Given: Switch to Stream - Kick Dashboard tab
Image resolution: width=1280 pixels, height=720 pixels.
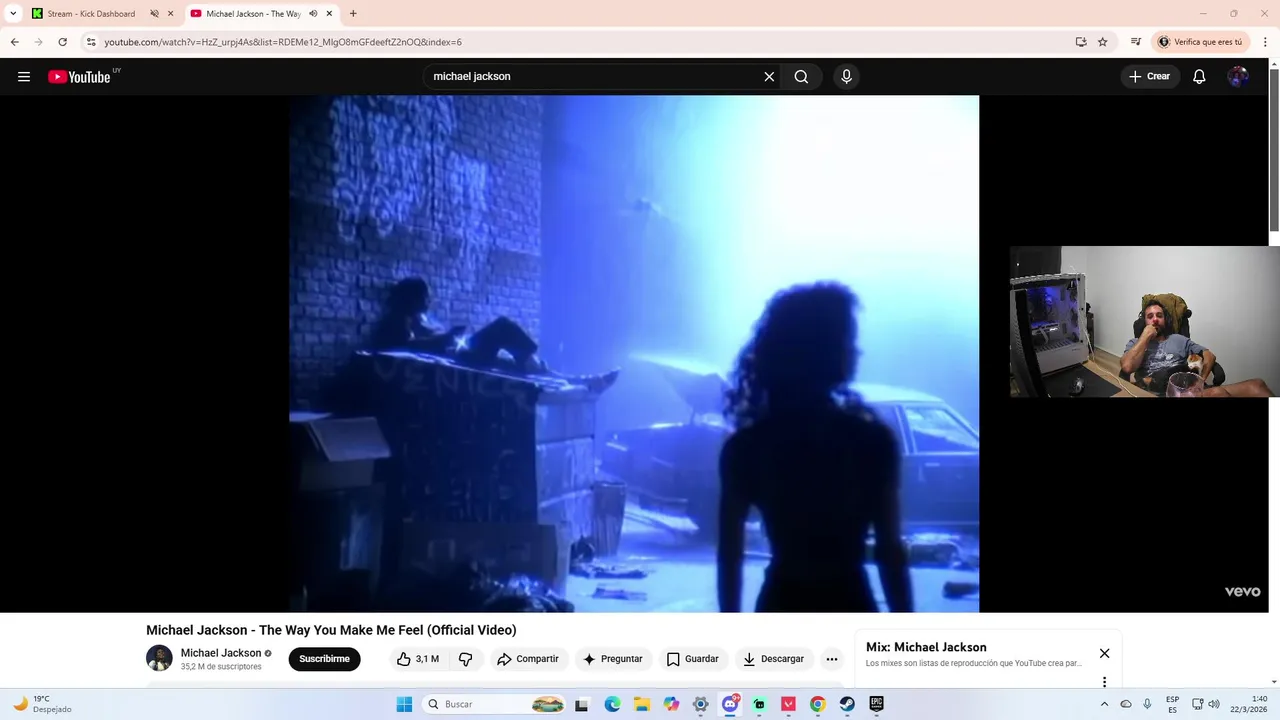Looking at the screenshot, I should tap(91, 14).
